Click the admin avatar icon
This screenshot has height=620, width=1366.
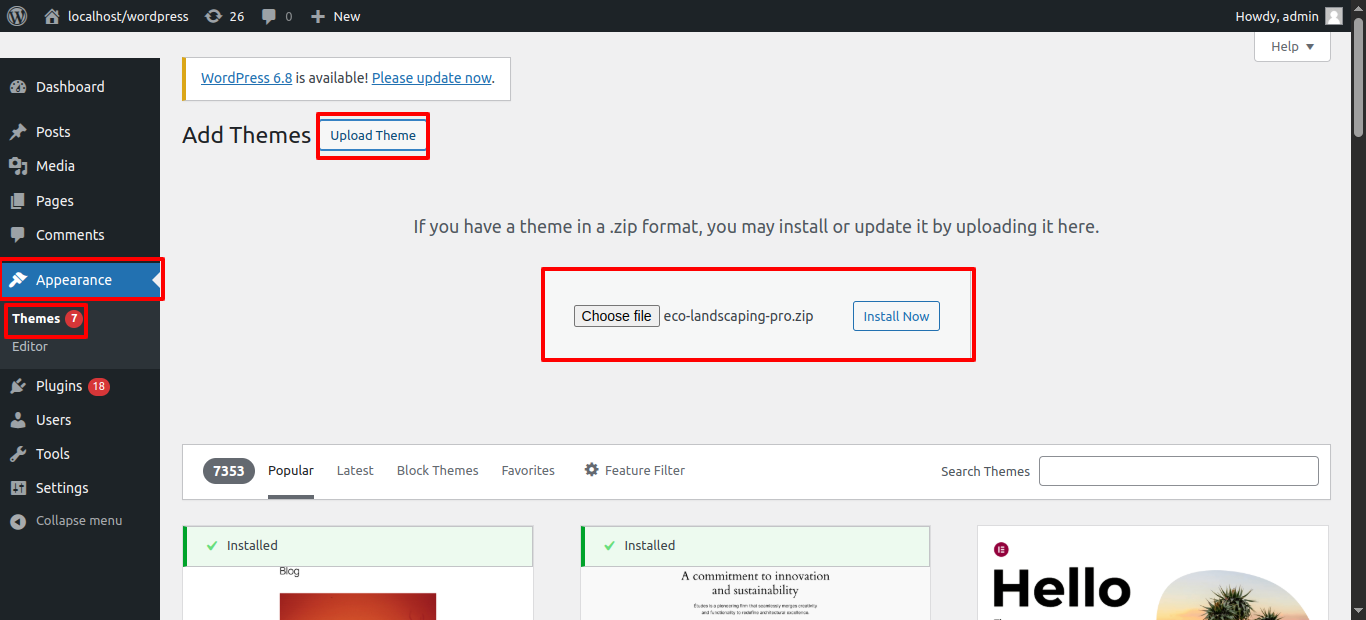tap(1334, 16)
